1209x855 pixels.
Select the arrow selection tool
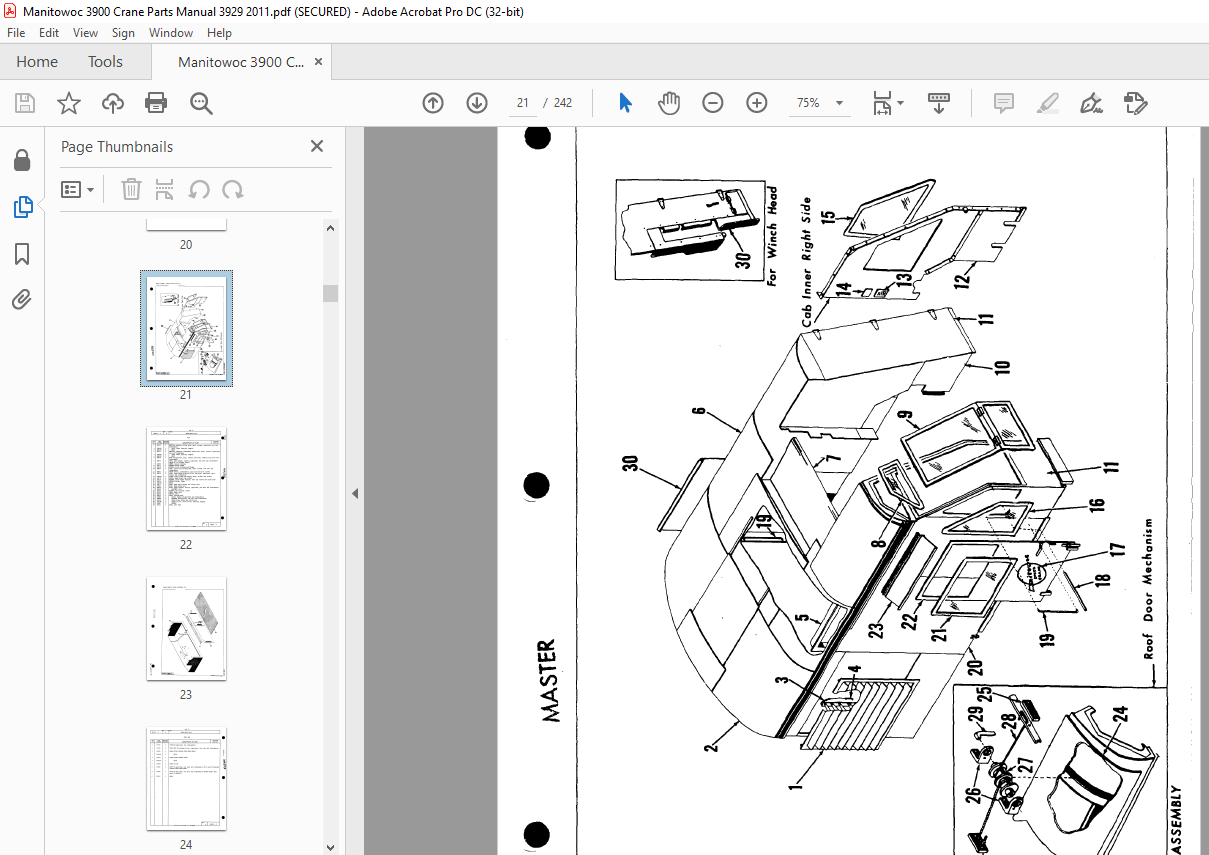[626, 103]
